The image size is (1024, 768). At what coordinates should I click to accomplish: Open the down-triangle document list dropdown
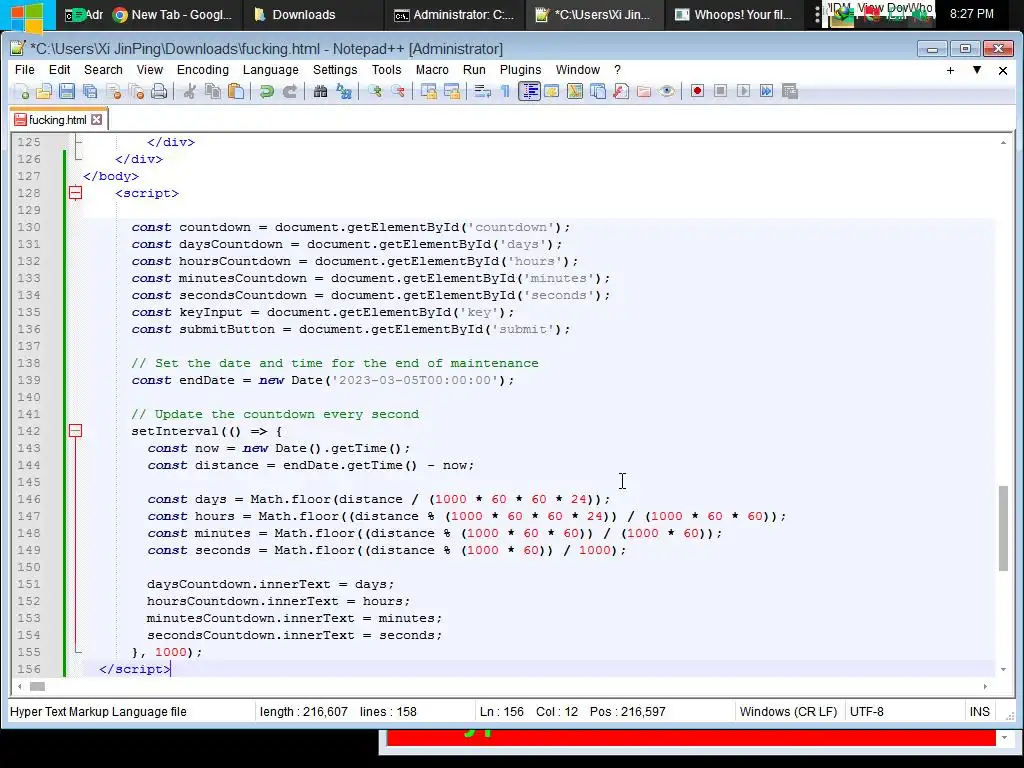[977, 70]
